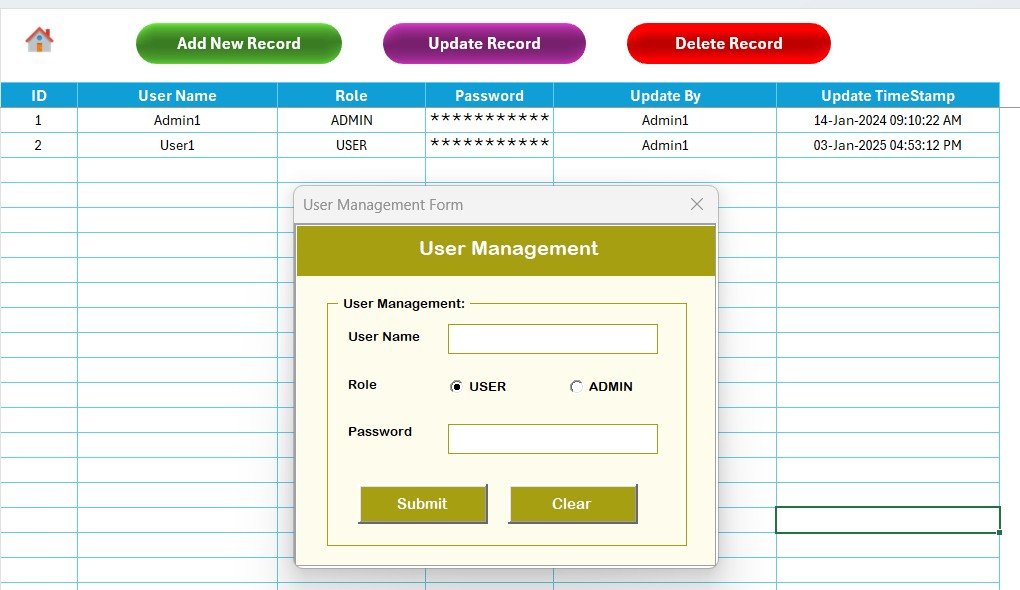
Task: Focus the User Name text field
Action: click(x=552, y=339)
